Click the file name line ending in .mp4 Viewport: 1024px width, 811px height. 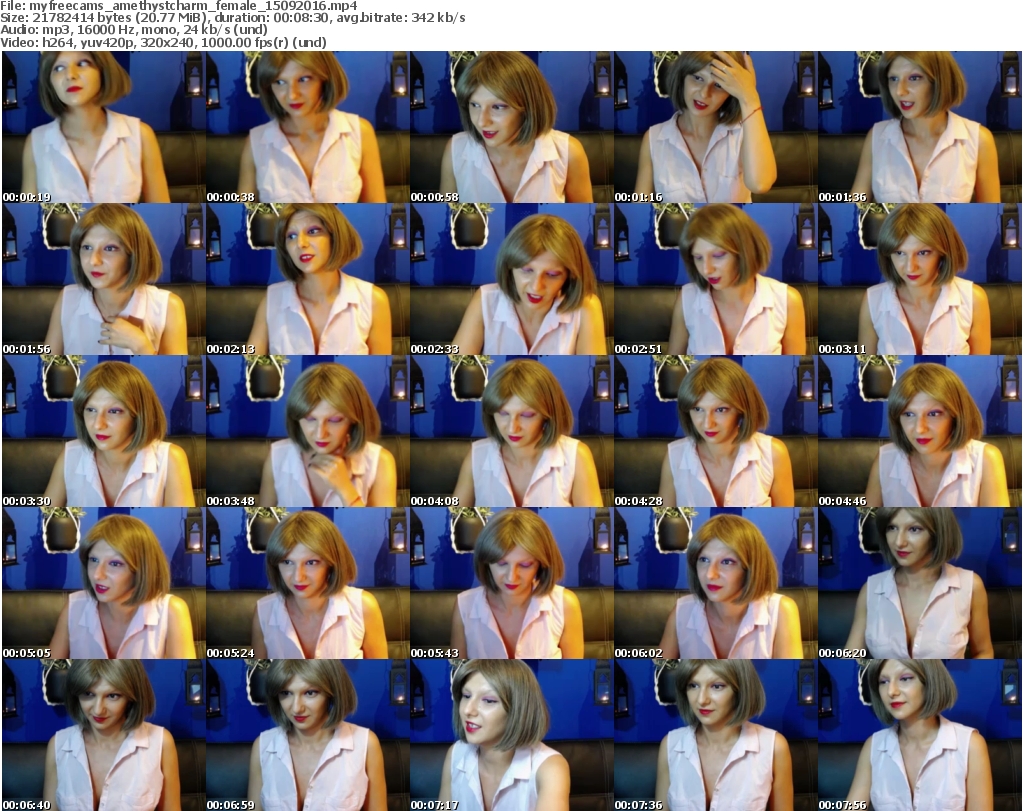179,6
